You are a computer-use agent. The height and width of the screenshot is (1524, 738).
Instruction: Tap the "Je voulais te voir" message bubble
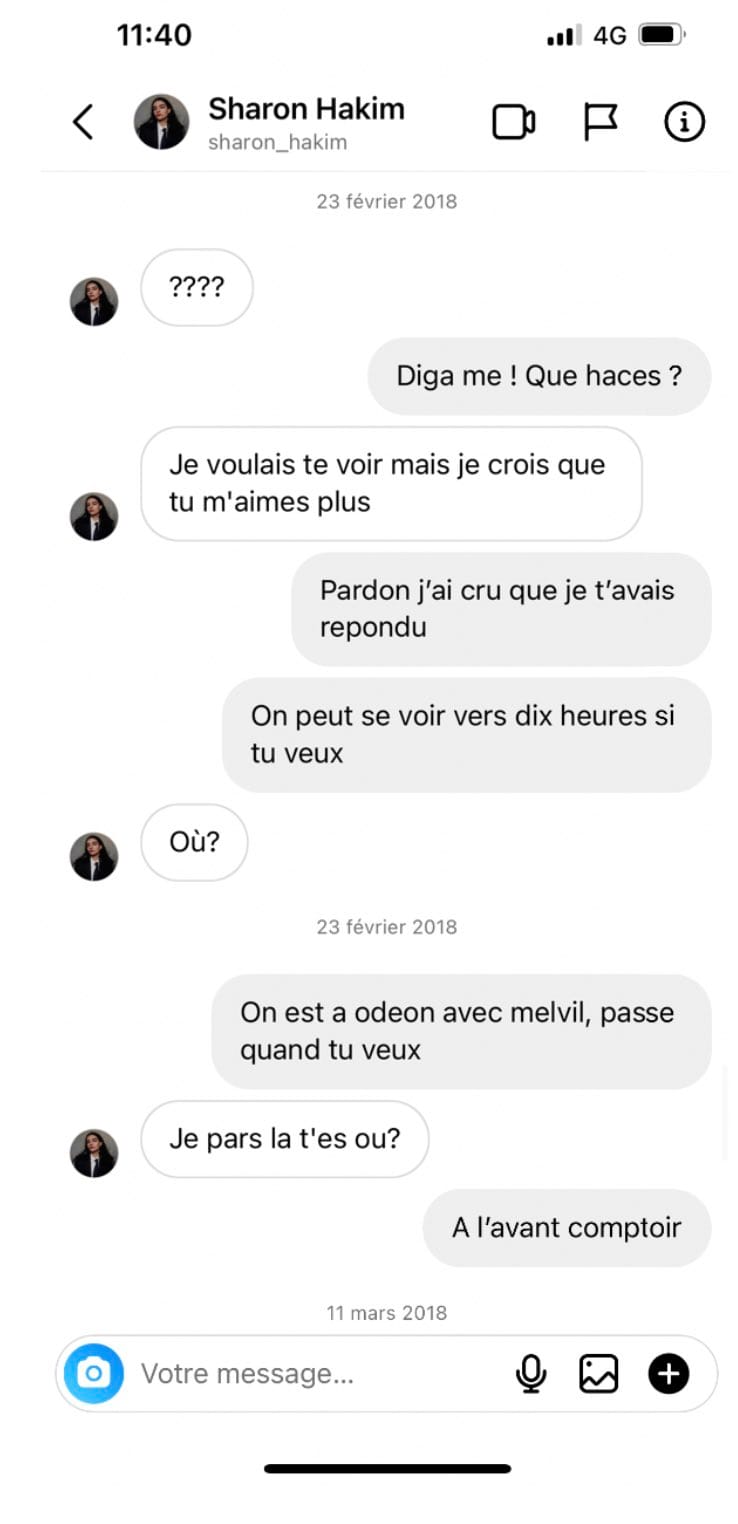390,483
